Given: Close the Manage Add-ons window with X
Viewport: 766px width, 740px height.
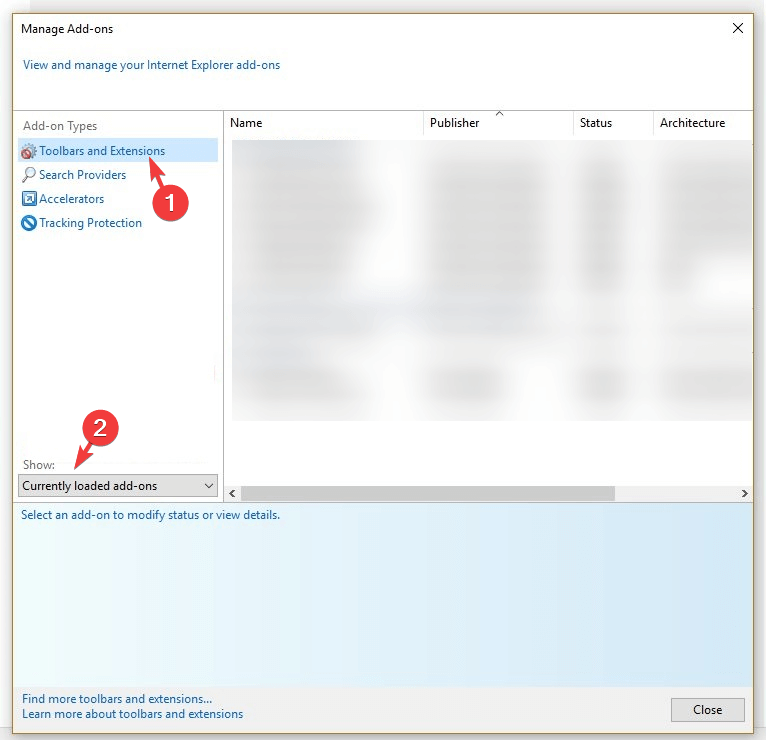Looking at the screenshot, I should [738, 29].
